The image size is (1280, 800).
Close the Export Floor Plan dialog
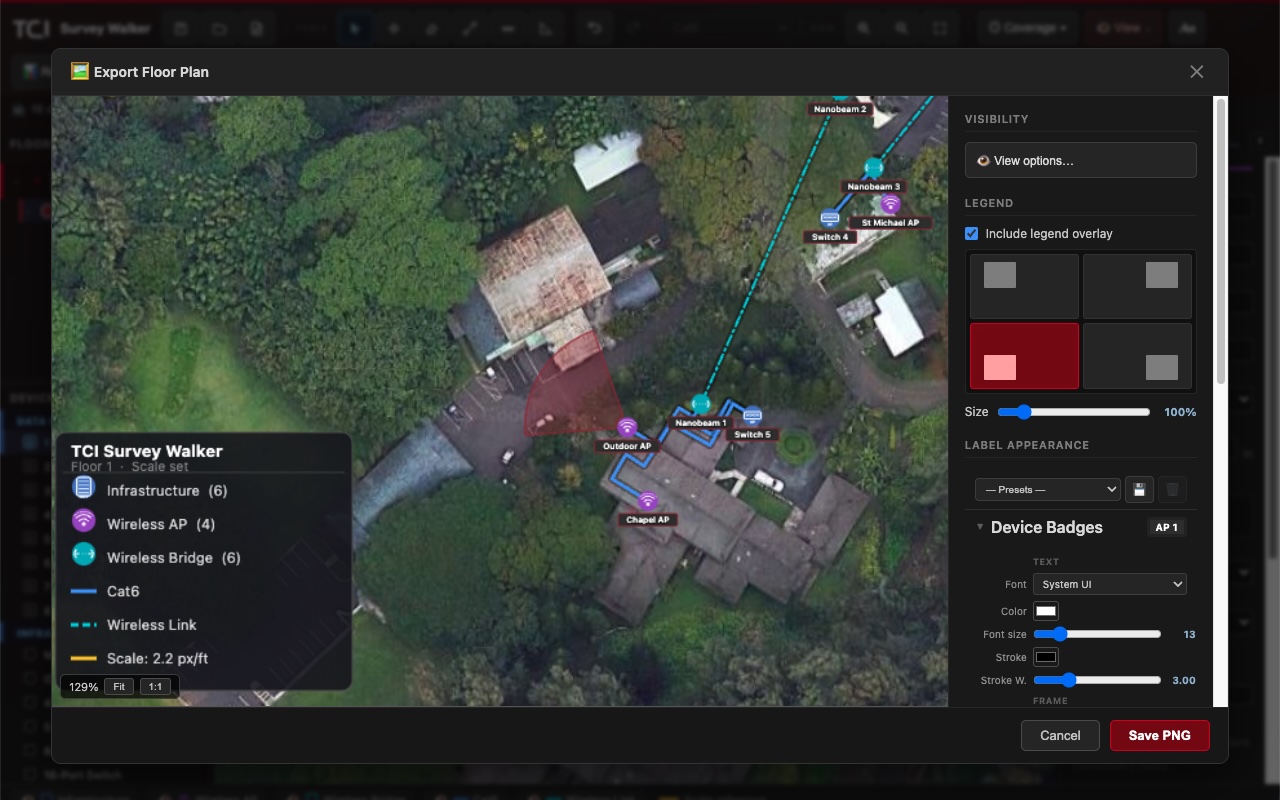pyautogui.click(x=1196, y=72)
